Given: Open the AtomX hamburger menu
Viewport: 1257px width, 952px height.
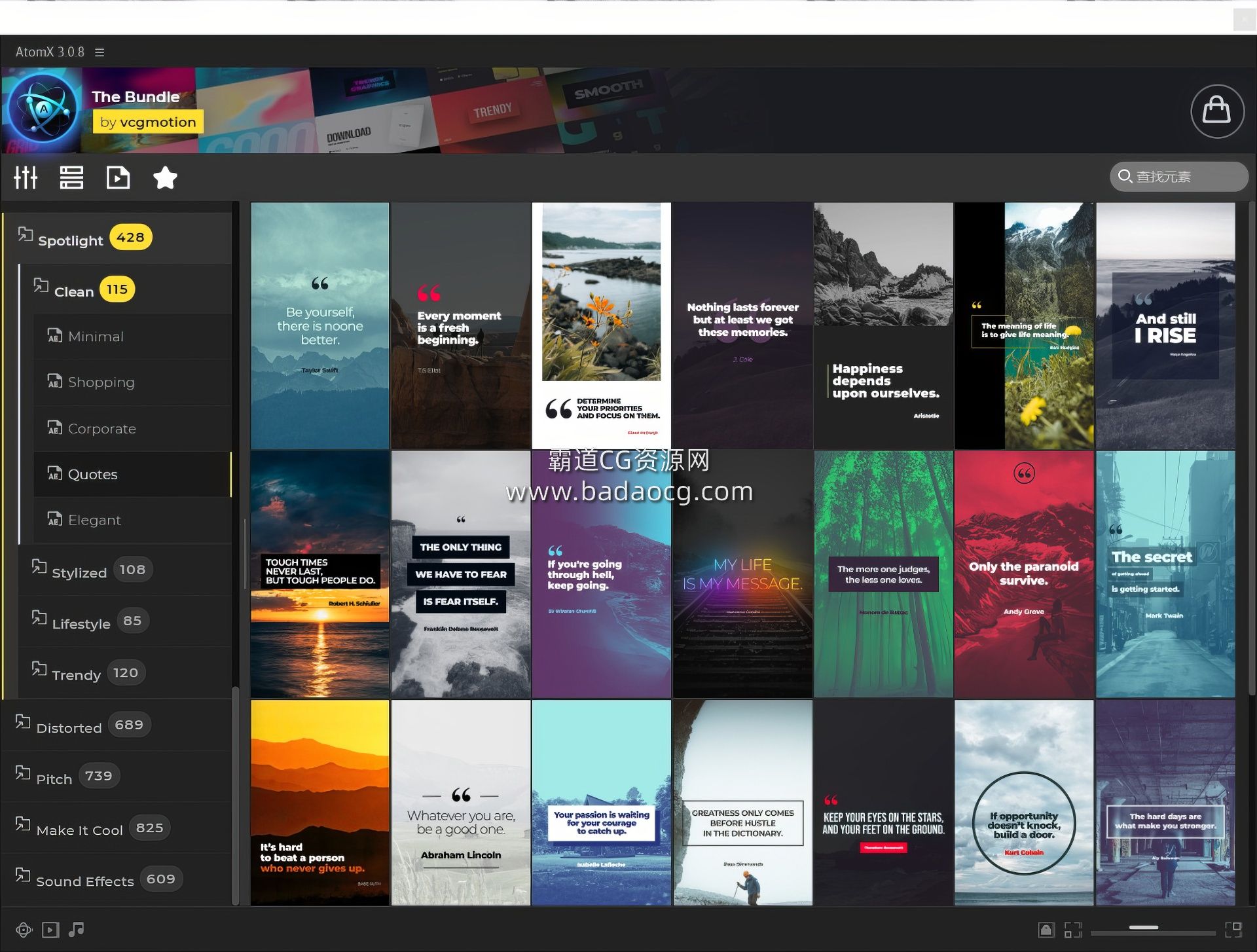Looking at the screenshot, I should click(100, 52).
